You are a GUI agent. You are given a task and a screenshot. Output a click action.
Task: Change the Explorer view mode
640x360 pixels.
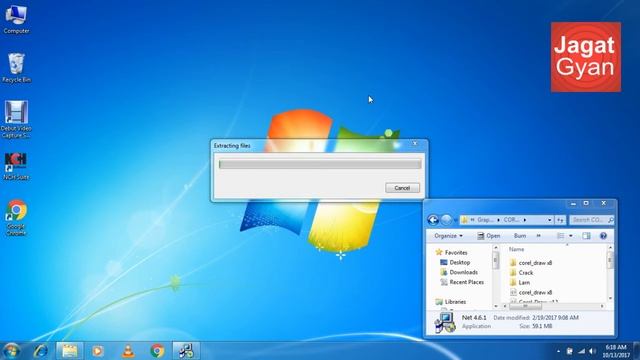click(x=560, y=236)
